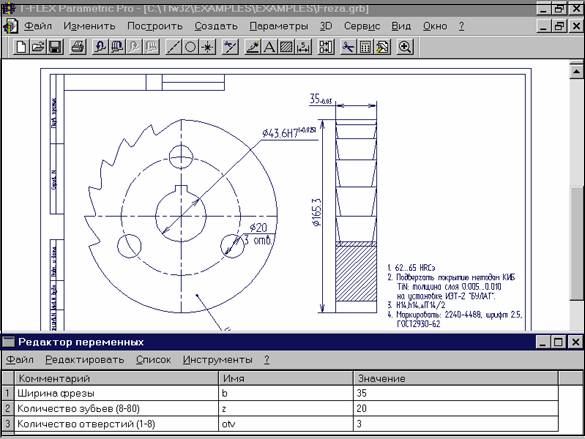Click the icon right of Undo
Viewport: 585px width, 439px height.
coord(117,47)
